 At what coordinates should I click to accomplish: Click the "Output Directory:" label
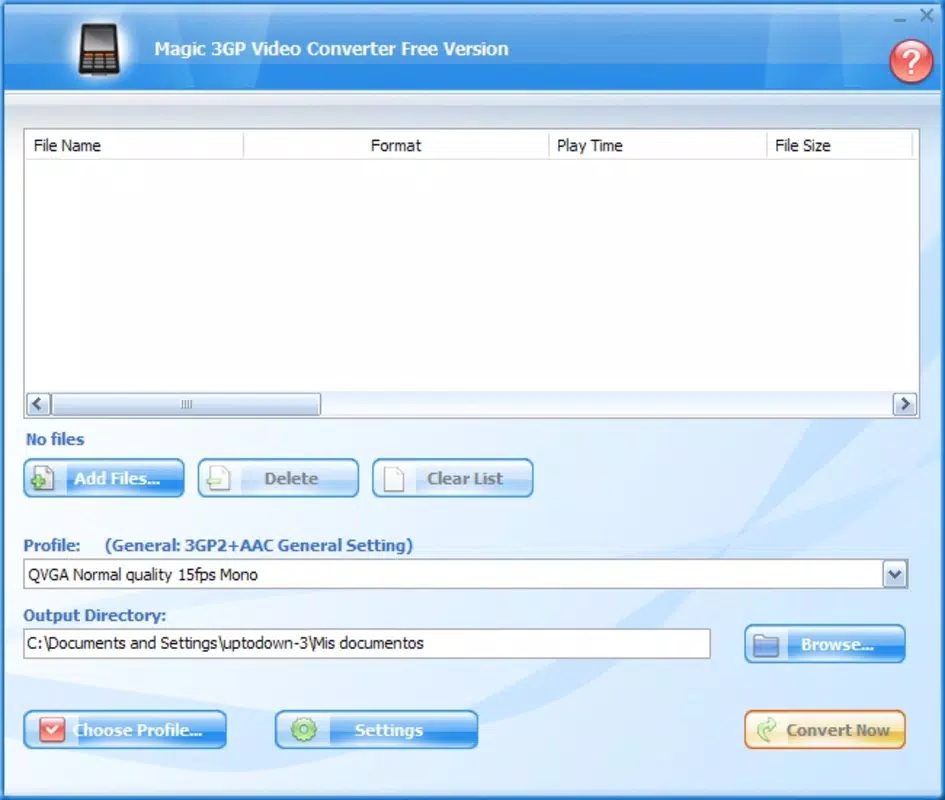tap(95, 615)
